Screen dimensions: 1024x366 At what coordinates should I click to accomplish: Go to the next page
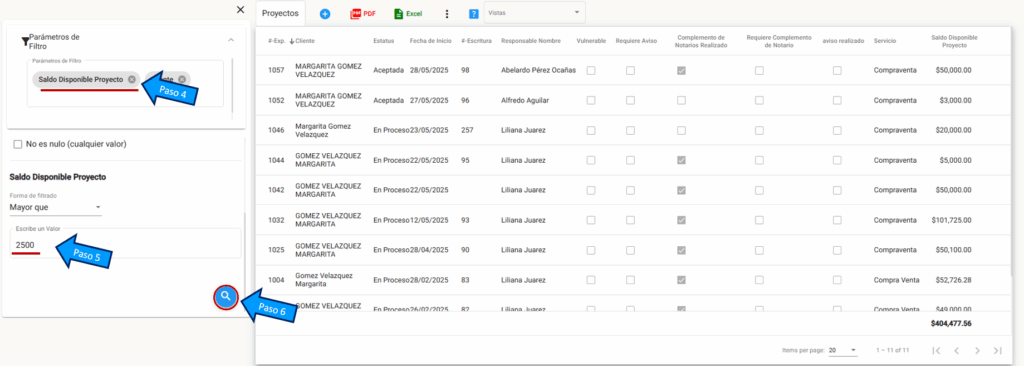click(977, 350)
